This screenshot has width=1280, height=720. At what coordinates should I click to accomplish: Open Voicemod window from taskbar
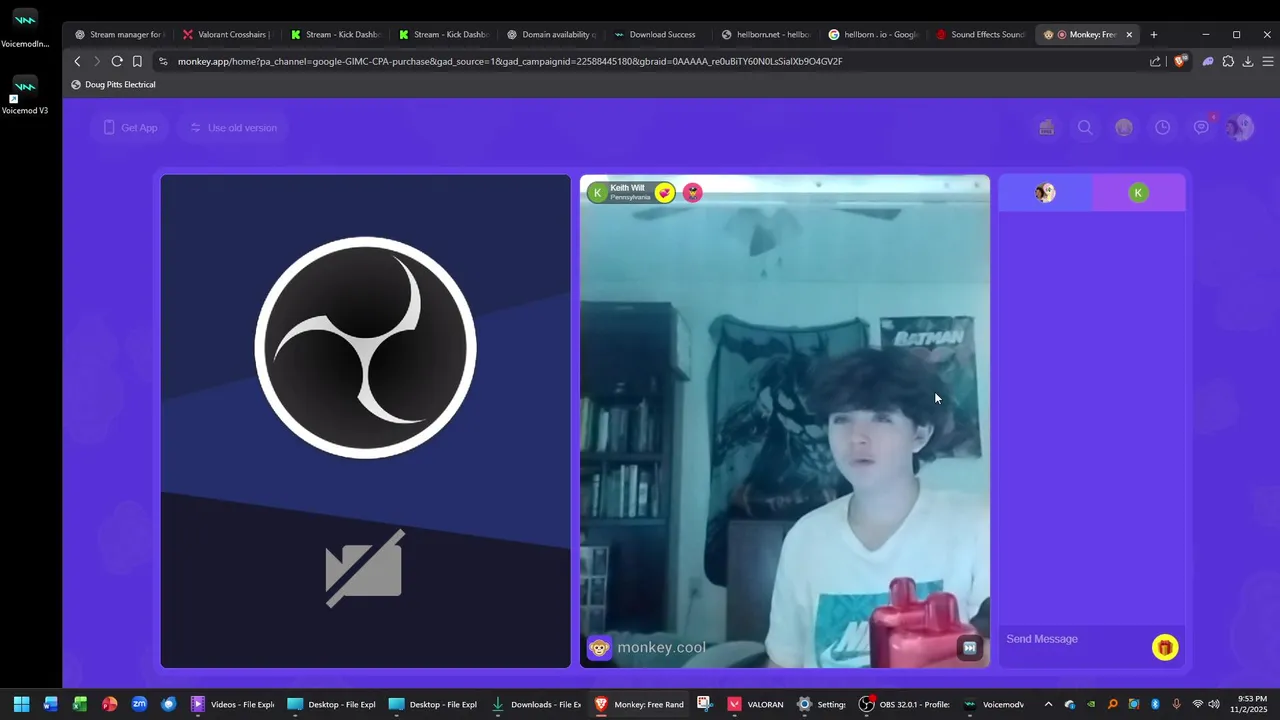coord(995,704)
